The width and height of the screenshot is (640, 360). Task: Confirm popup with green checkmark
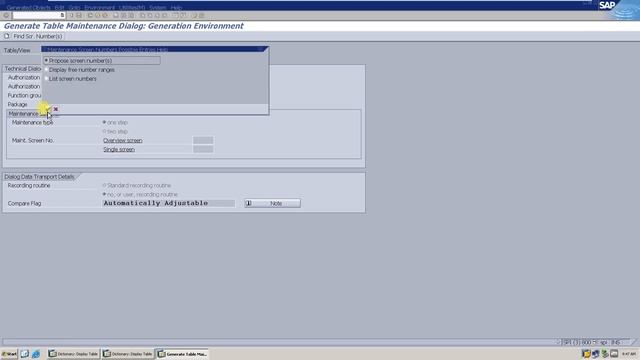47,109
